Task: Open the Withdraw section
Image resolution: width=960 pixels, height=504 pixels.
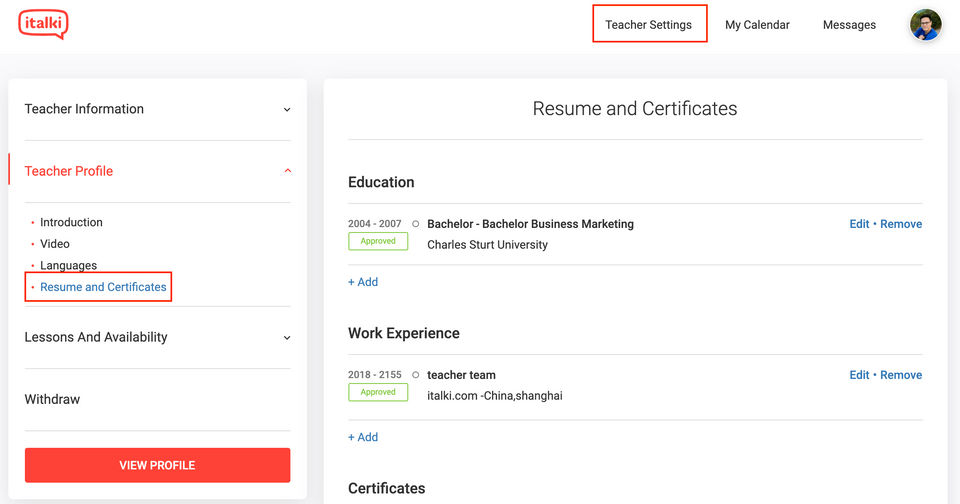Action: point(52,399)
